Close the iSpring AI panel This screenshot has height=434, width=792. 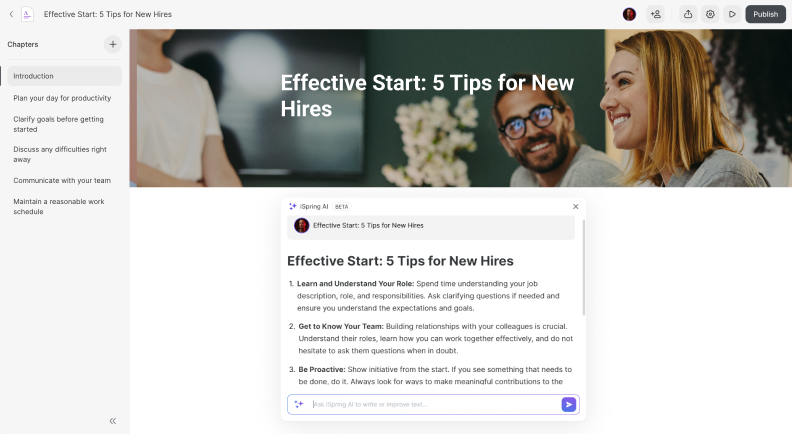(x=575, y=207)
